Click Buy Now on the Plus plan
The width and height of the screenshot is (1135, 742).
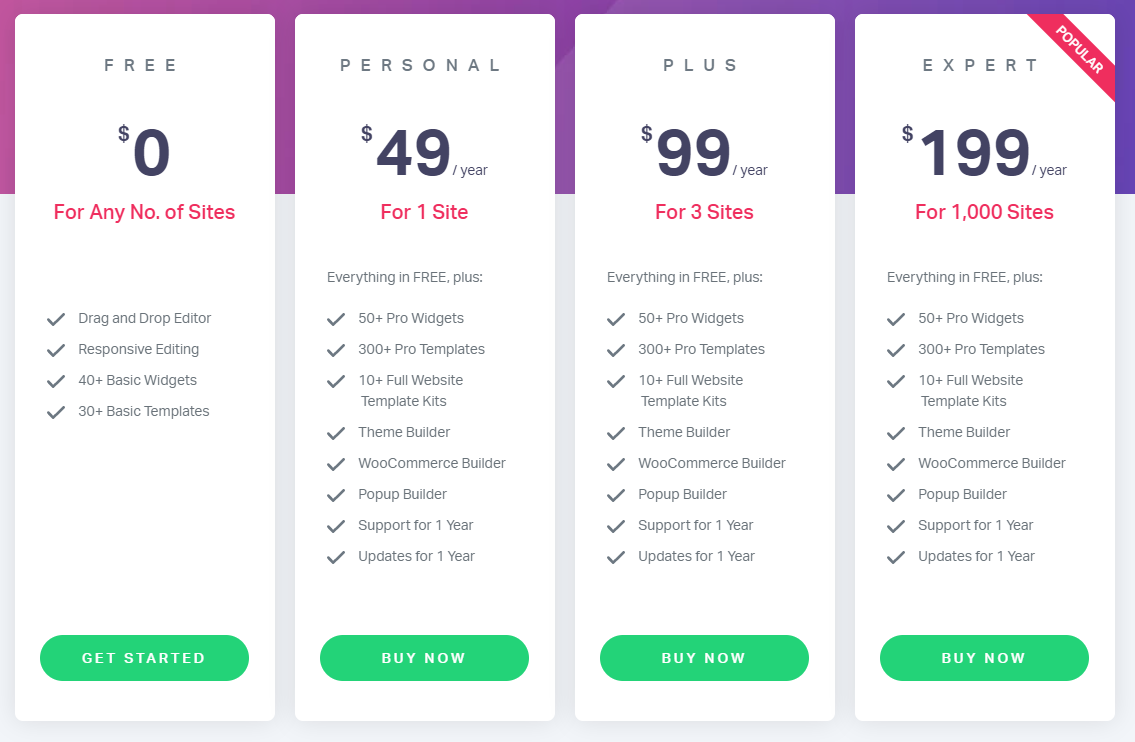(x=704, y=658)
